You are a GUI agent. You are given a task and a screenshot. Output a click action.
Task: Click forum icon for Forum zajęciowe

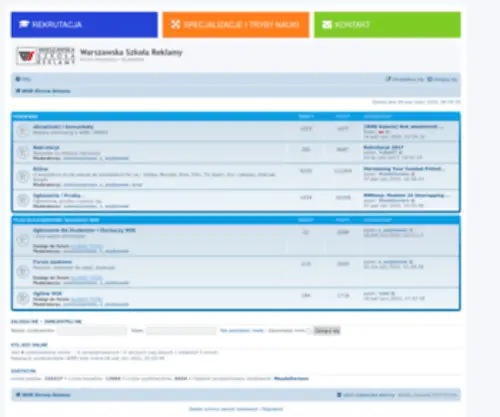(x=23, y=272)
